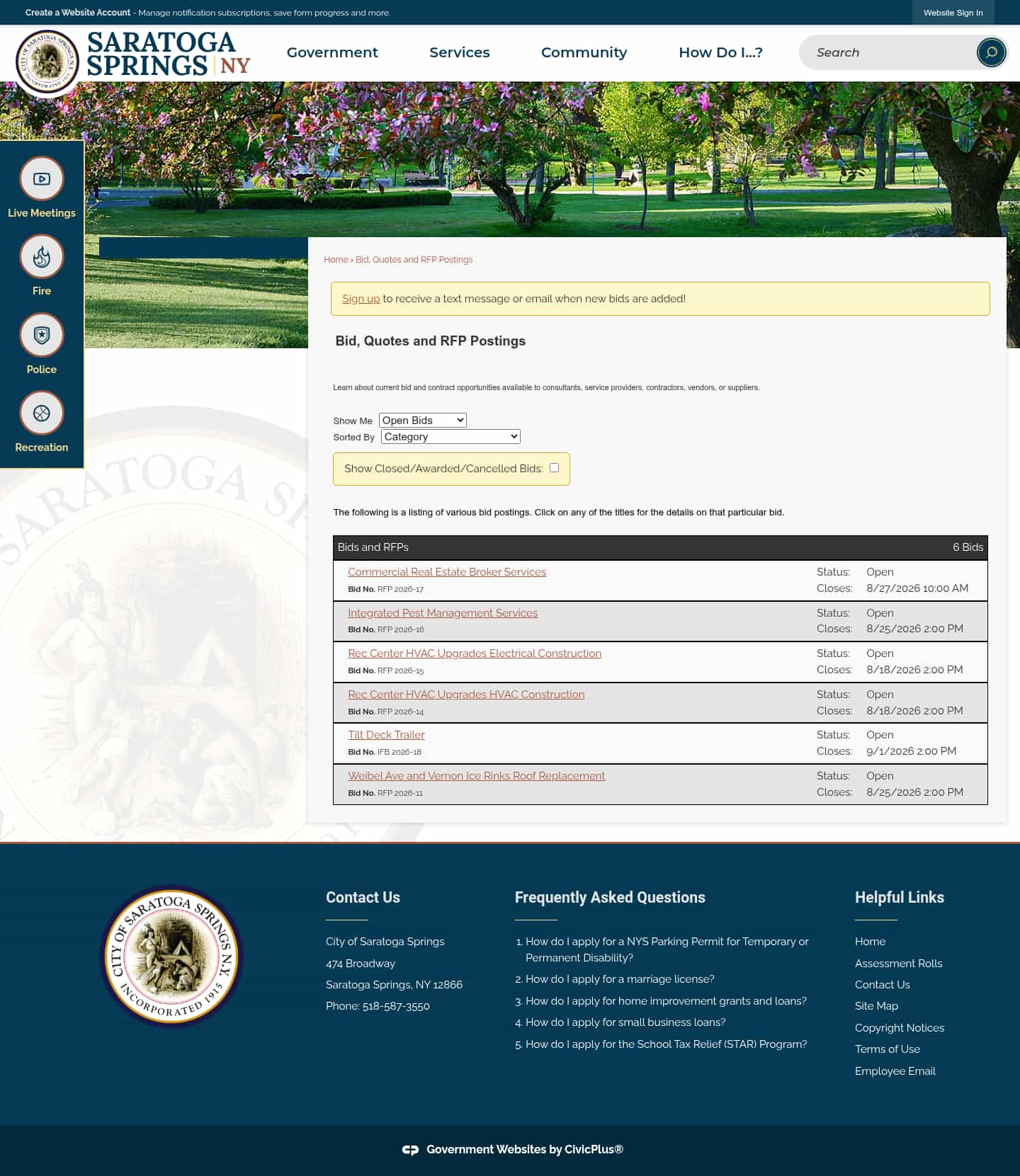The width and height of the screenshot is (1020, 1176).
Task: Open FAQ about marriage license
Action: (x=620, y=979)
